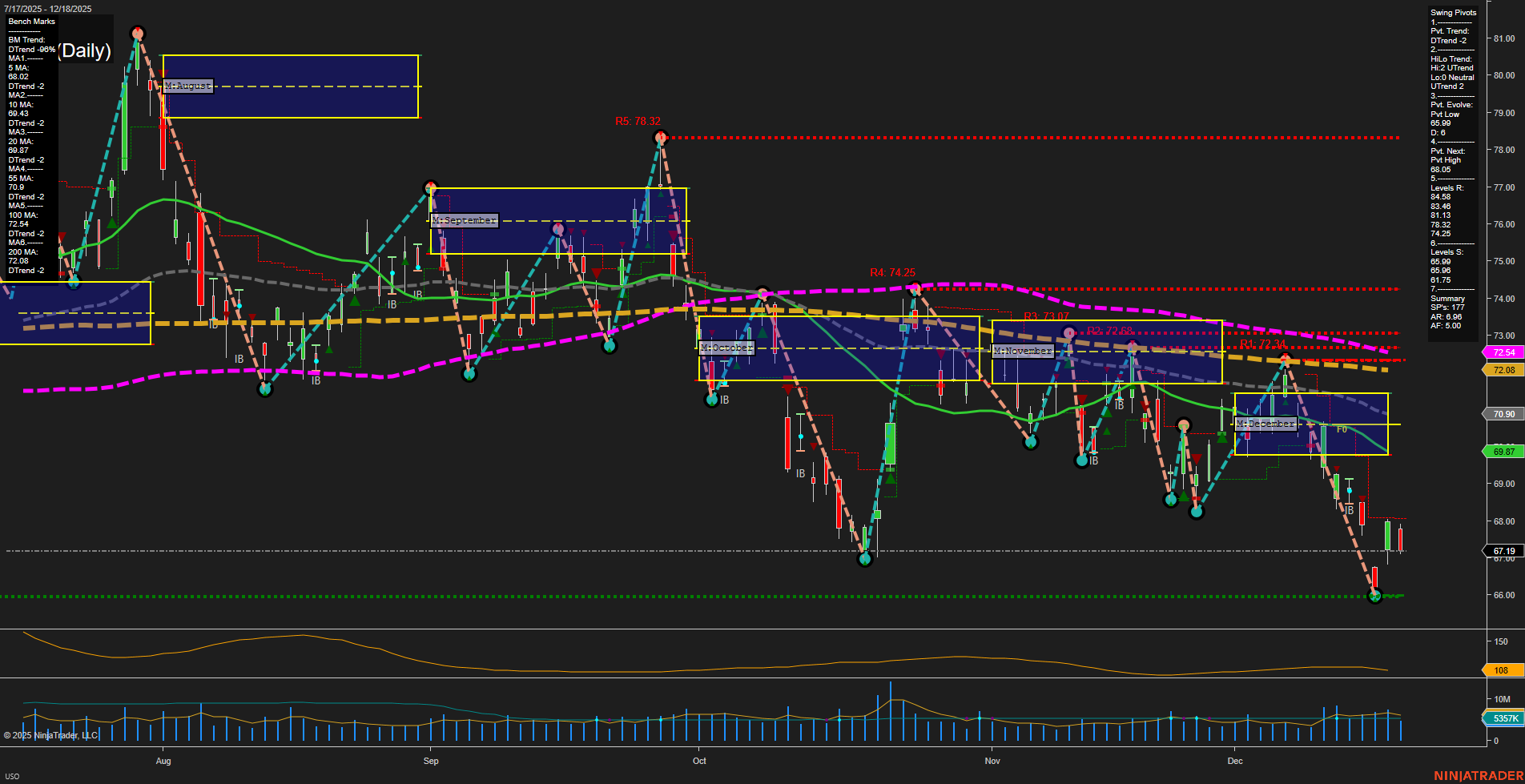1525x784 pixels.
Task: Click the orange 72.08 price tag
Action: (1503, 369)
